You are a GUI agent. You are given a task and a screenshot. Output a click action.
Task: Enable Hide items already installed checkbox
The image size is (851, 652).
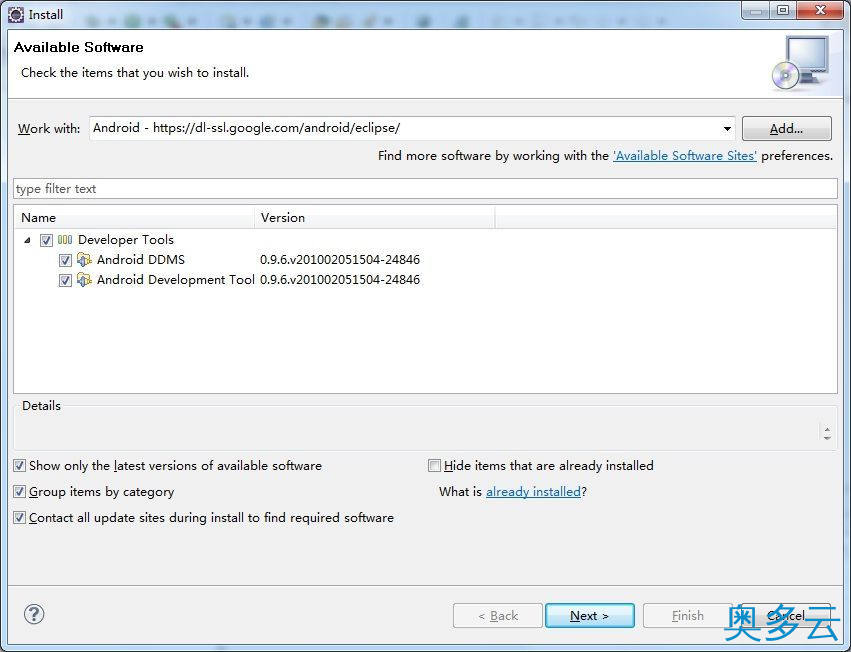tap(434, 466)
